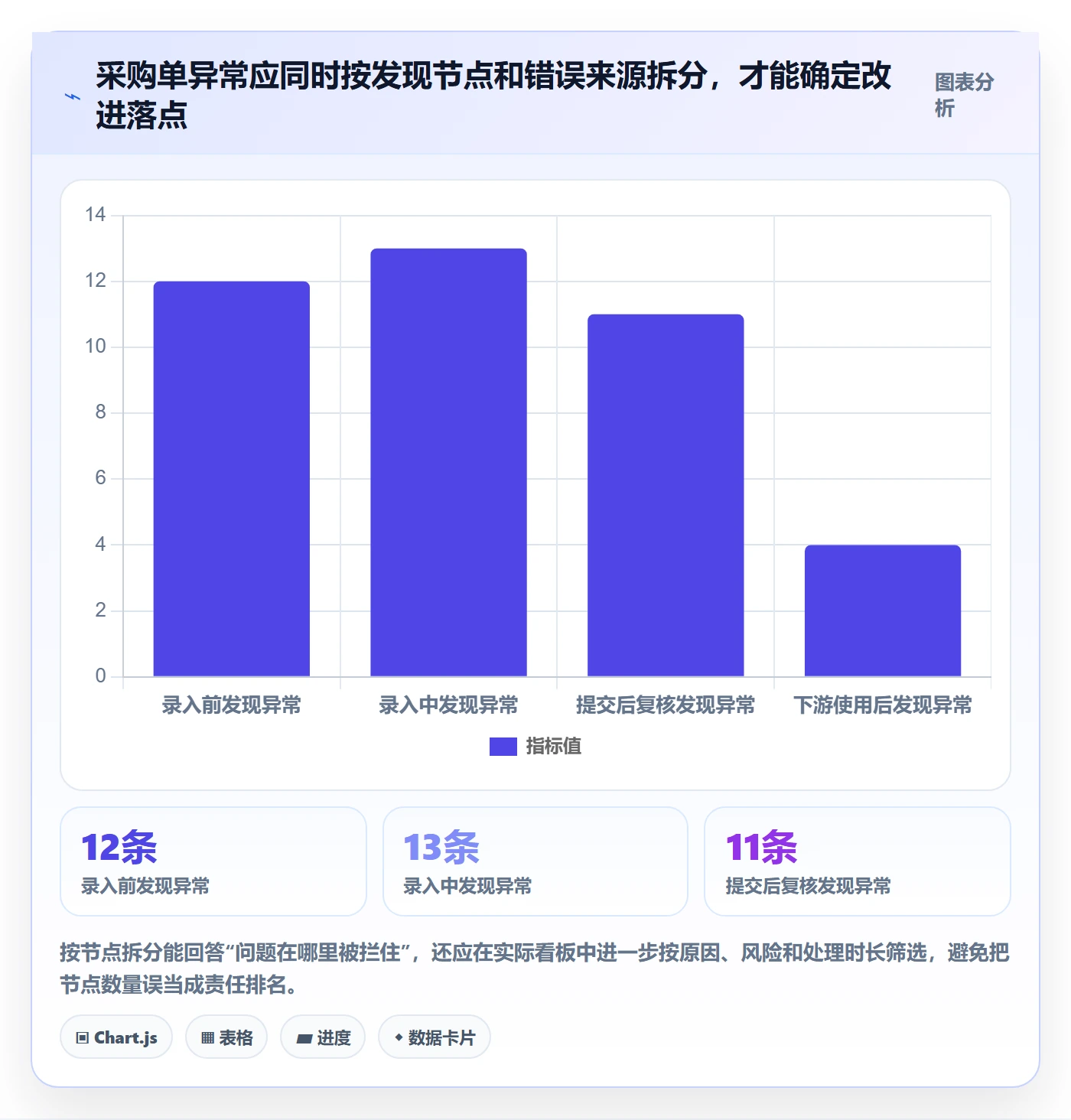
Task: Open the 13条 录入中发现异常 data card
Action: (535, 861)
